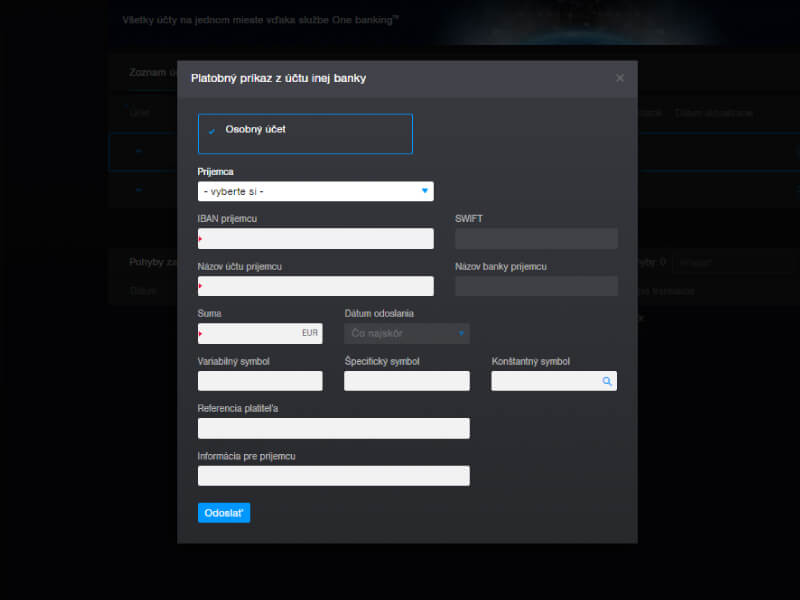
Task: Click inside the Konštantný symbol text box
Action: 545,381
